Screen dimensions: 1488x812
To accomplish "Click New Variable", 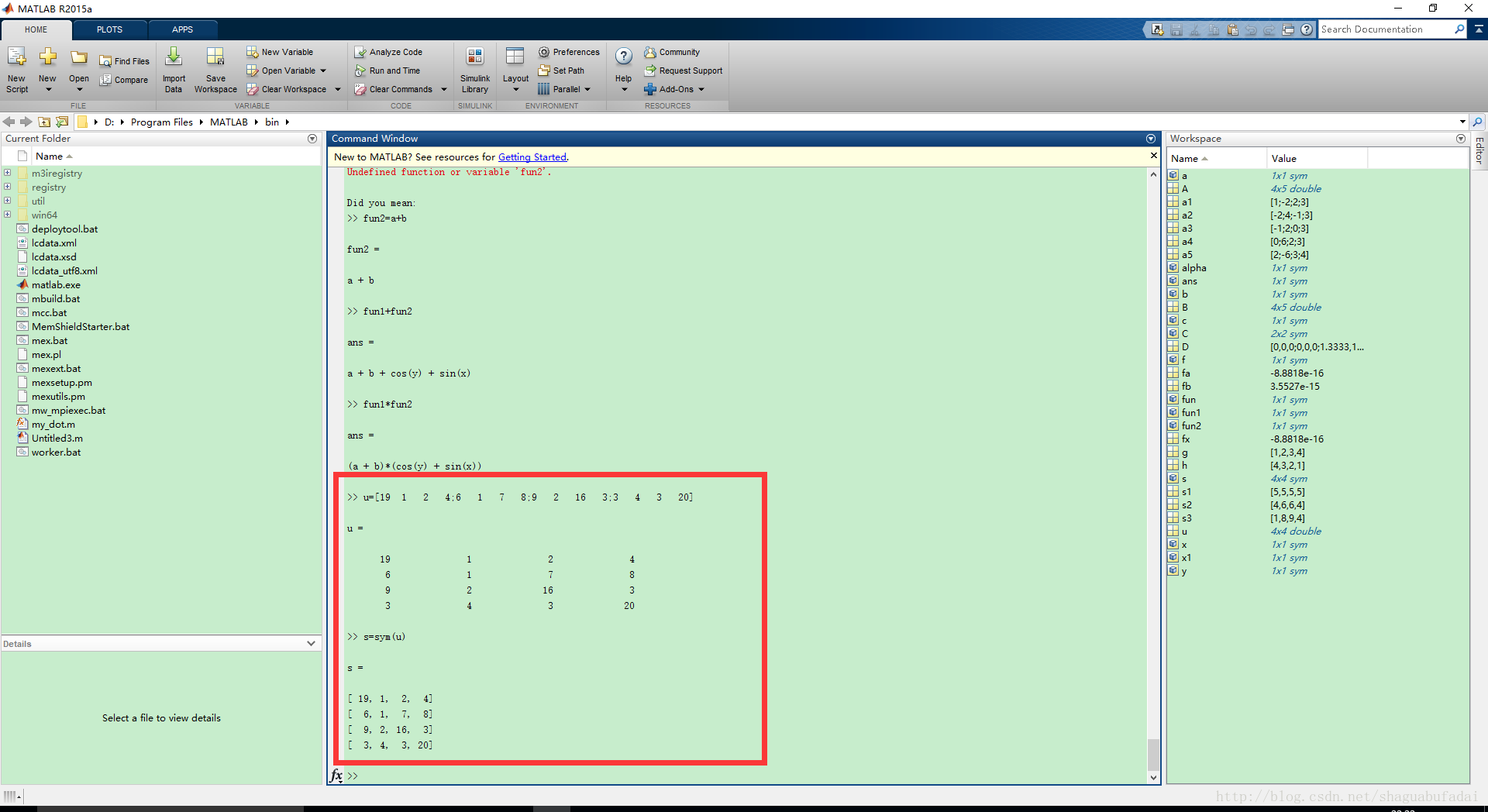I will [x=280, y=52].
